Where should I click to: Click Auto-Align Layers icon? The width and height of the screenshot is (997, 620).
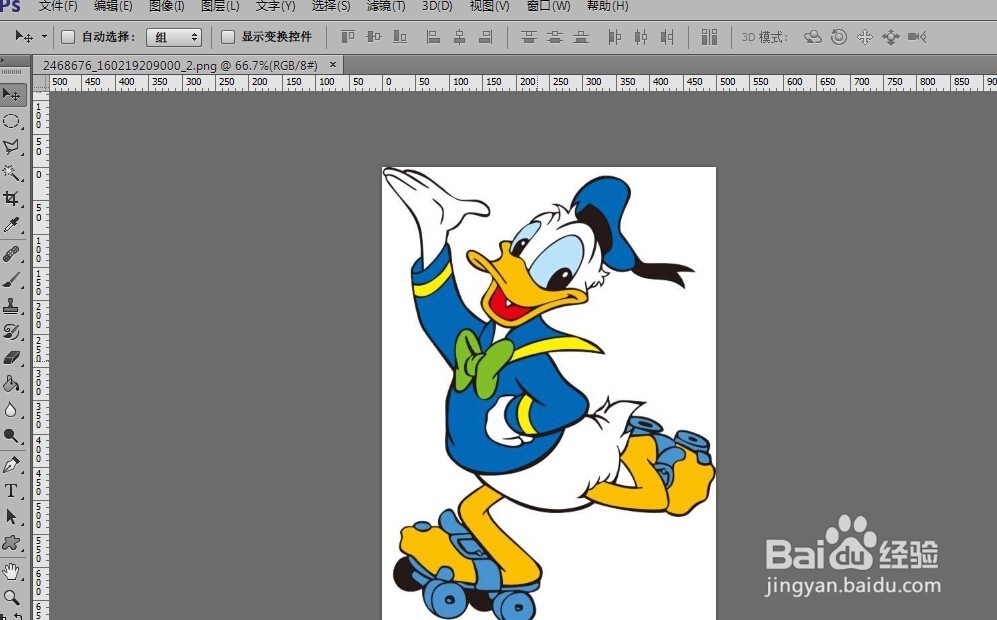click(x=709, y=37)
